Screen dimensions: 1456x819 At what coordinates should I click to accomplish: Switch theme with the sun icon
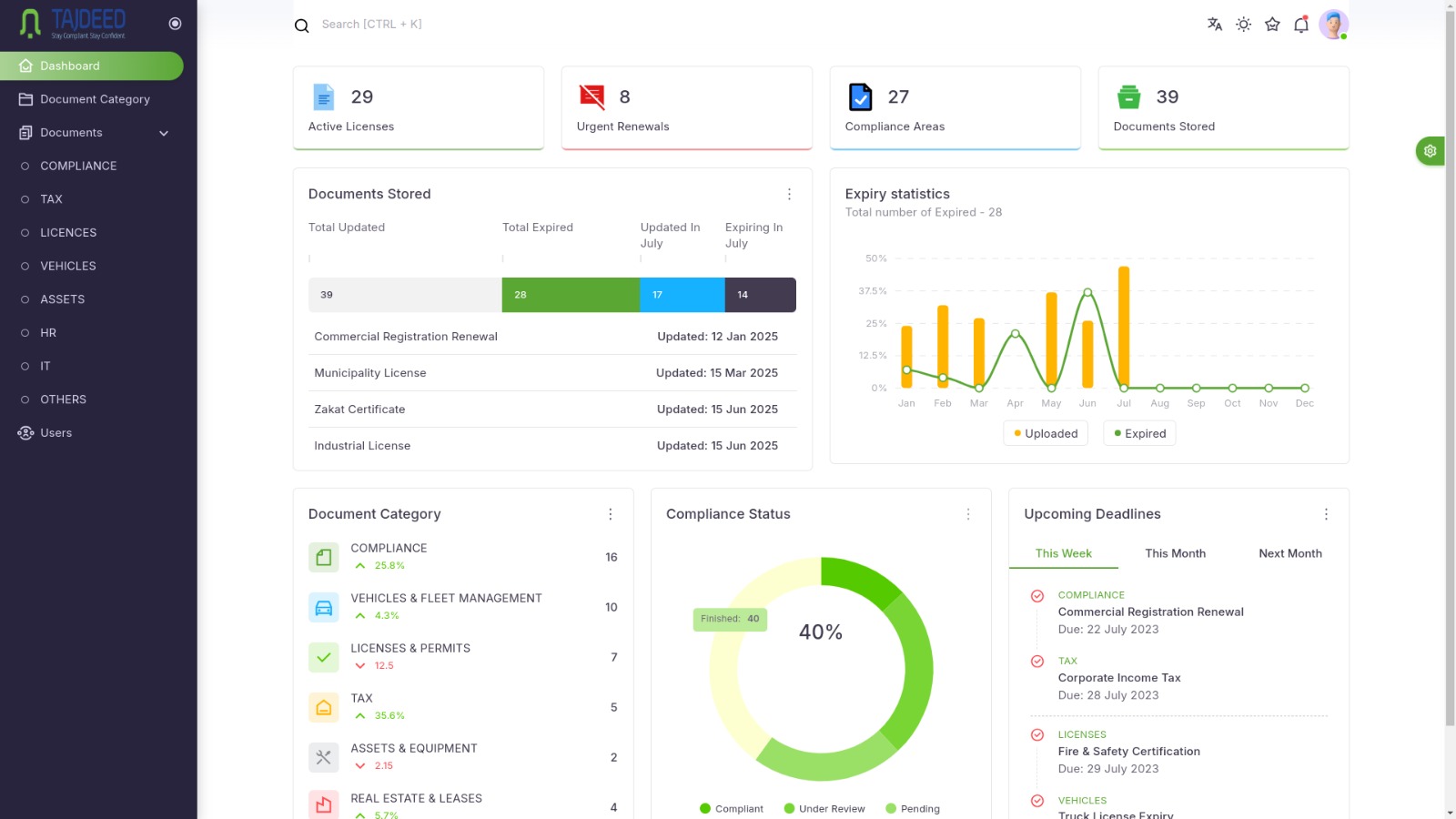click(x=1243, y=25)
